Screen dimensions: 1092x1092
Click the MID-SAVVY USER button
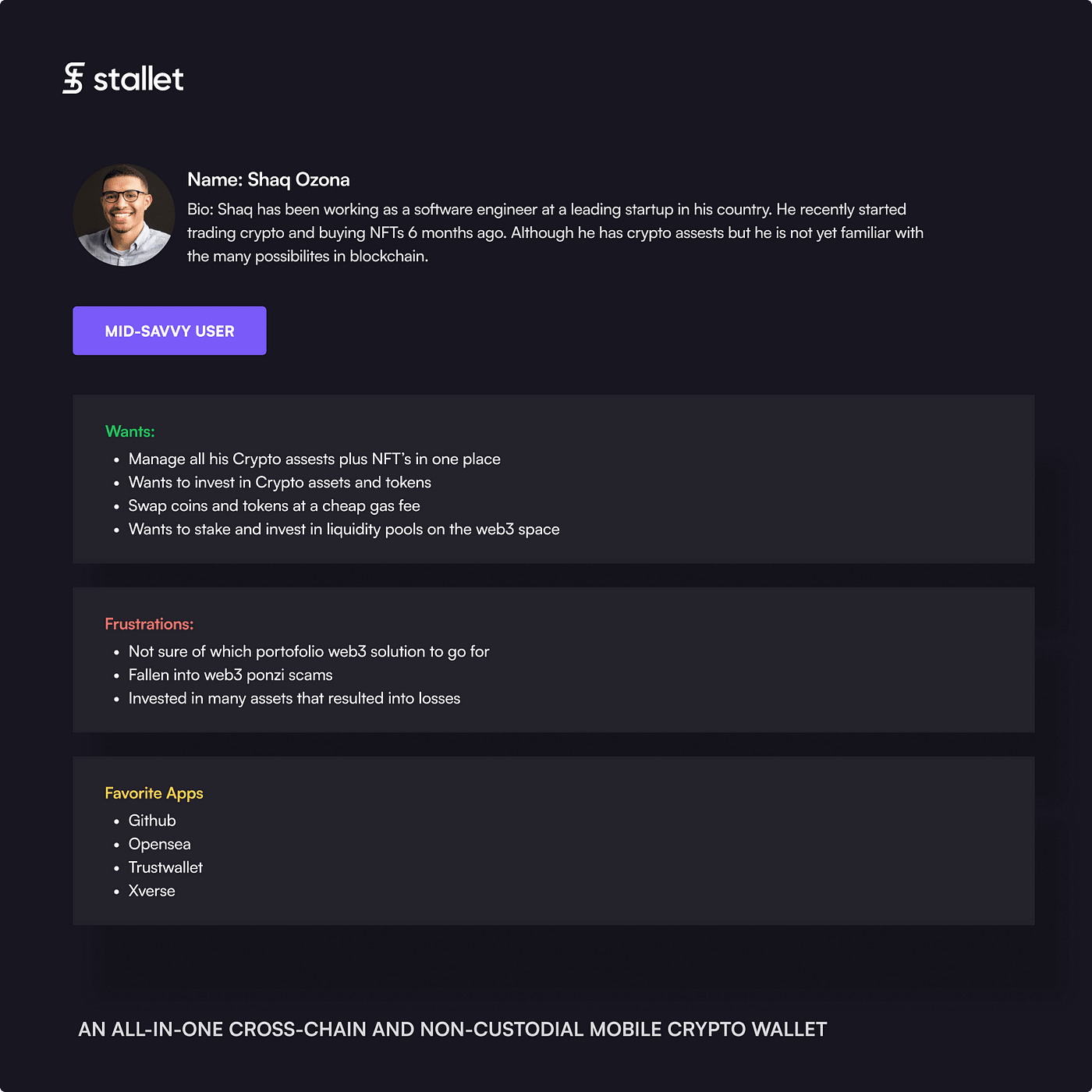(169, 331)
